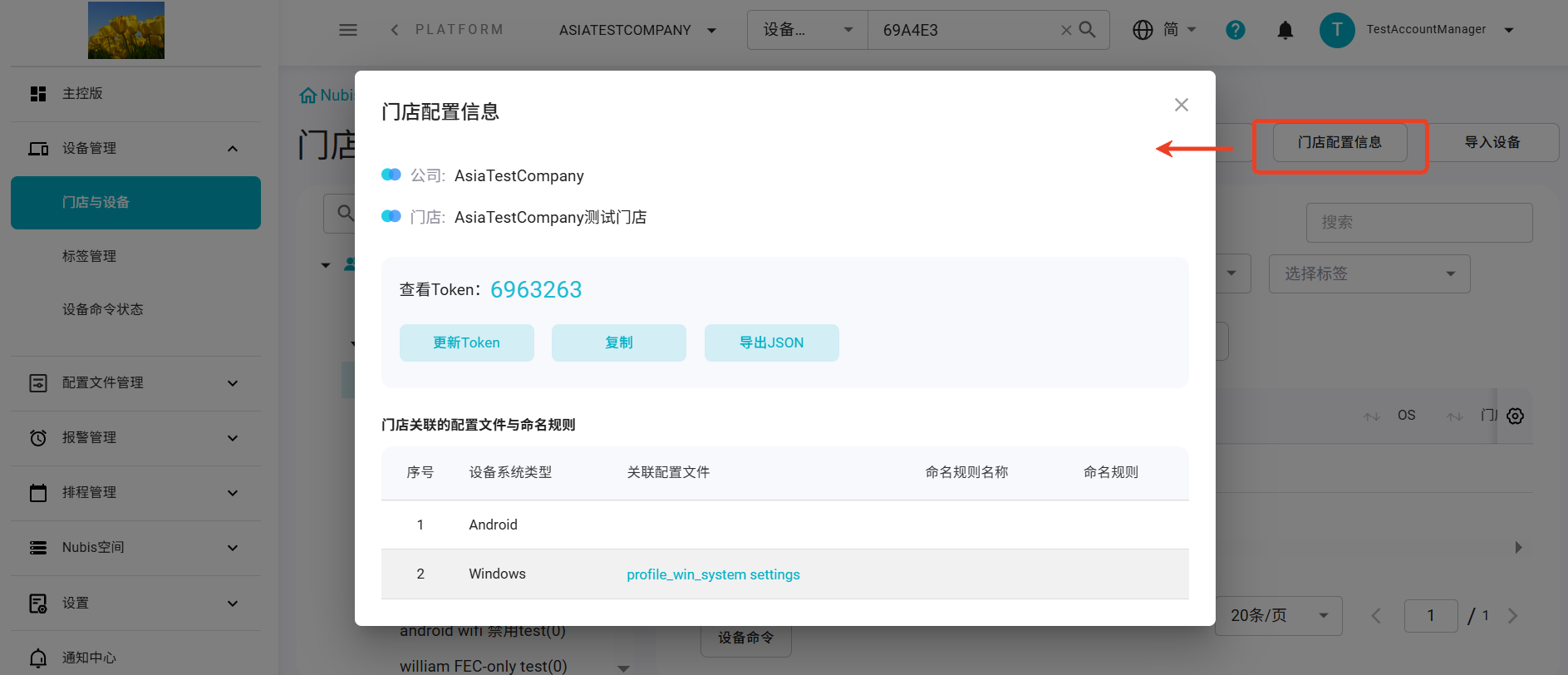Open the help question mark icon

1236,30
